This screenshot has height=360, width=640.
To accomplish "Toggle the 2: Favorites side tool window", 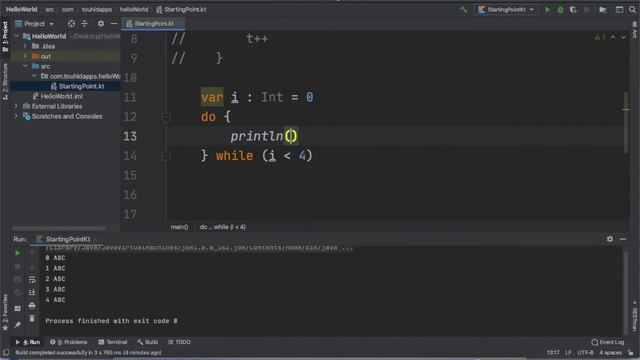I will pos(5,312).
